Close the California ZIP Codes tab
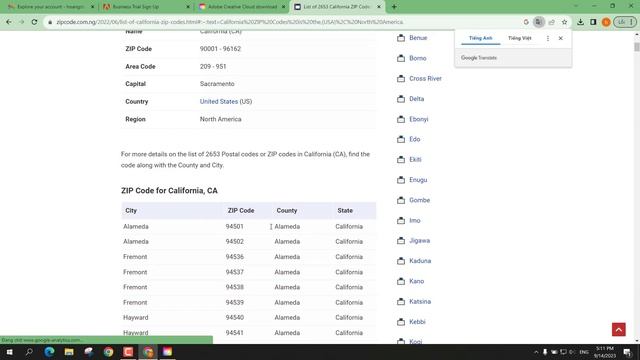Screen dimensions: 640x360 [x=379, y=7]
